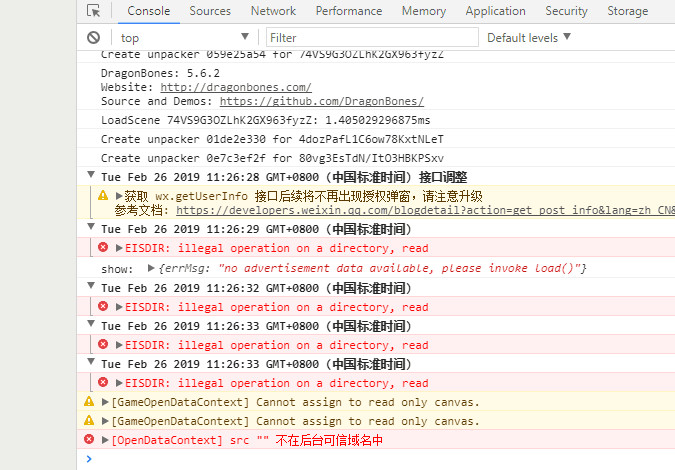Screen dimensions: 675x470
Task: Click the console prompt input line
Action: [380, 459]
